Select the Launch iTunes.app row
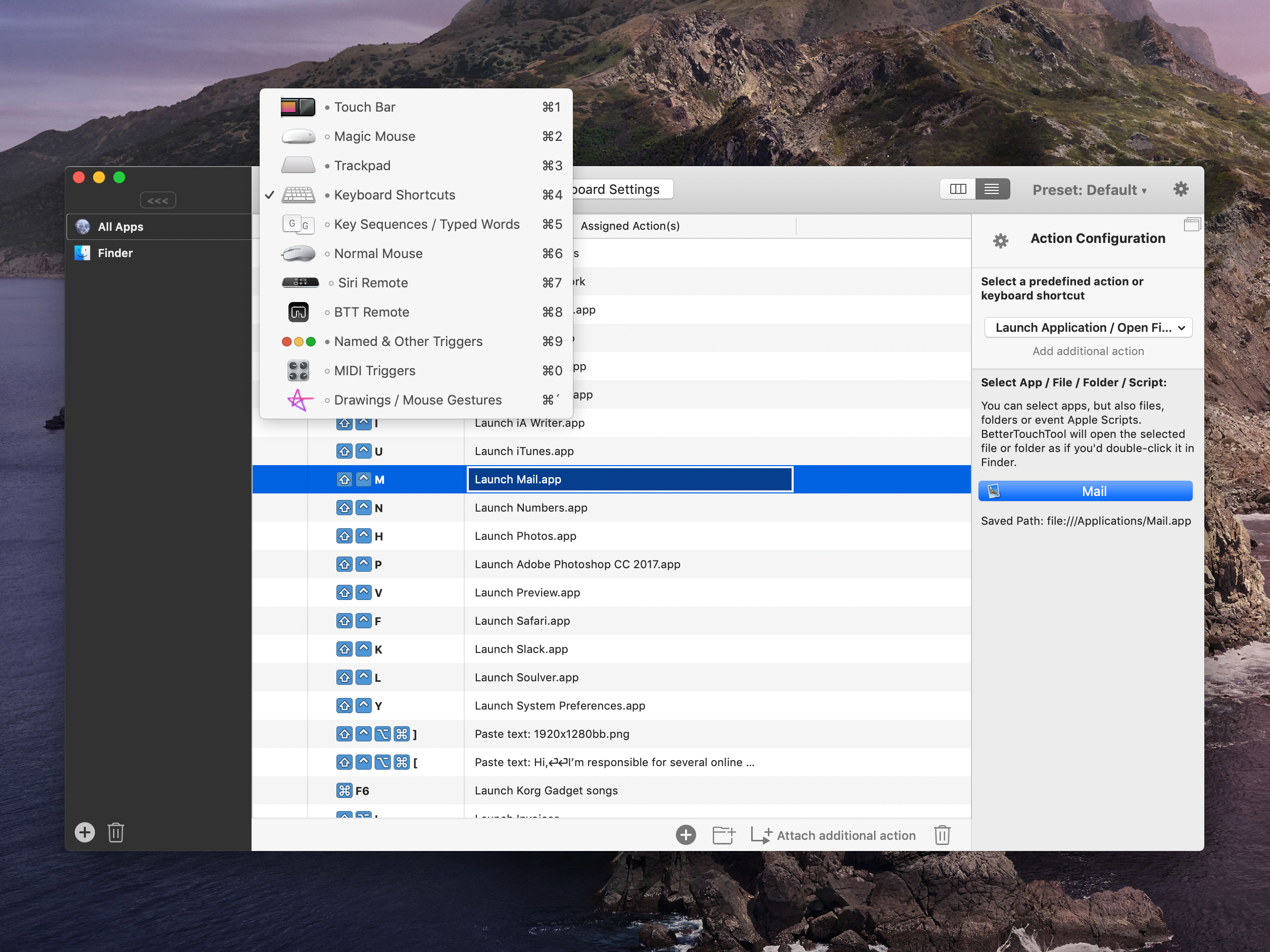 pyautogui.click(x=611, y=451)
